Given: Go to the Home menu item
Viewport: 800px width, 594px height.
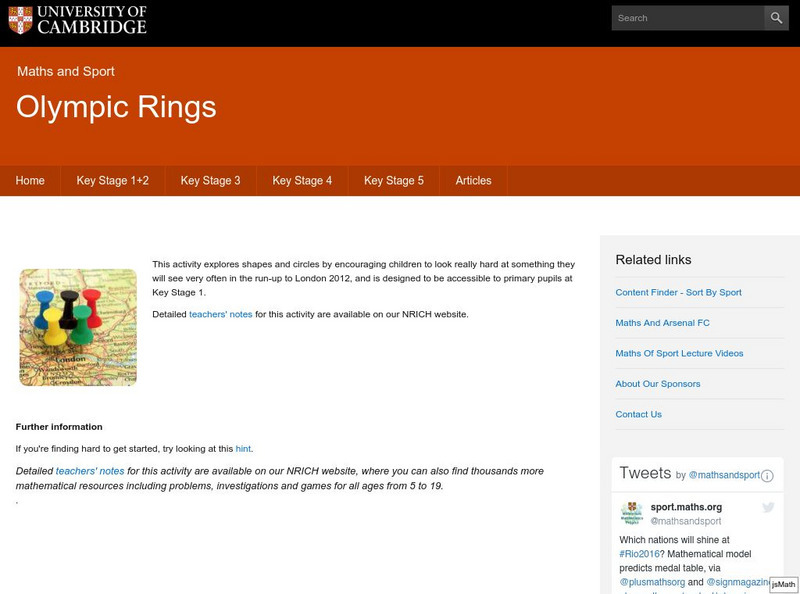Looking at the screenshot, I should [30, 181].
